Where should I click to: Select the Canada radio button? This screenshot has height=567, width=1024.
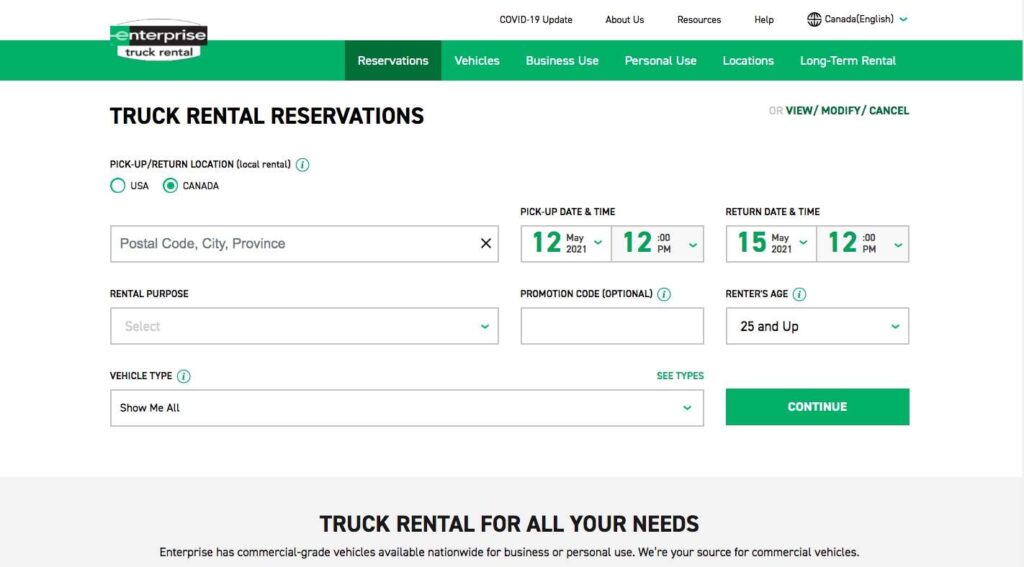(170, 186)
